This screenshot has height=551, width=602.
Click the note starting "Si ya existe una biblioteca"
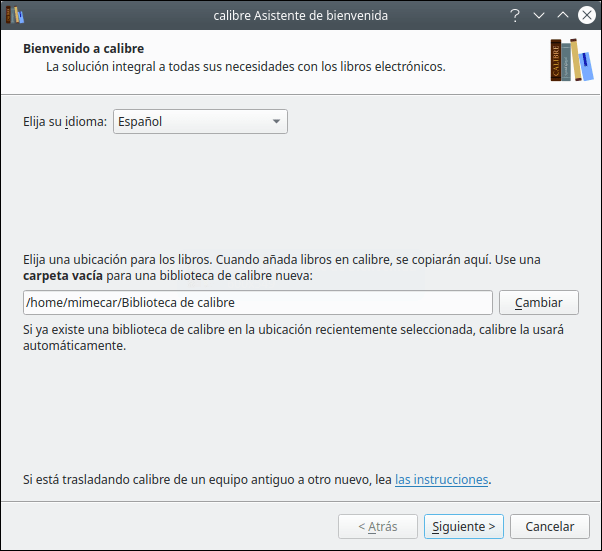click(293, 338)
